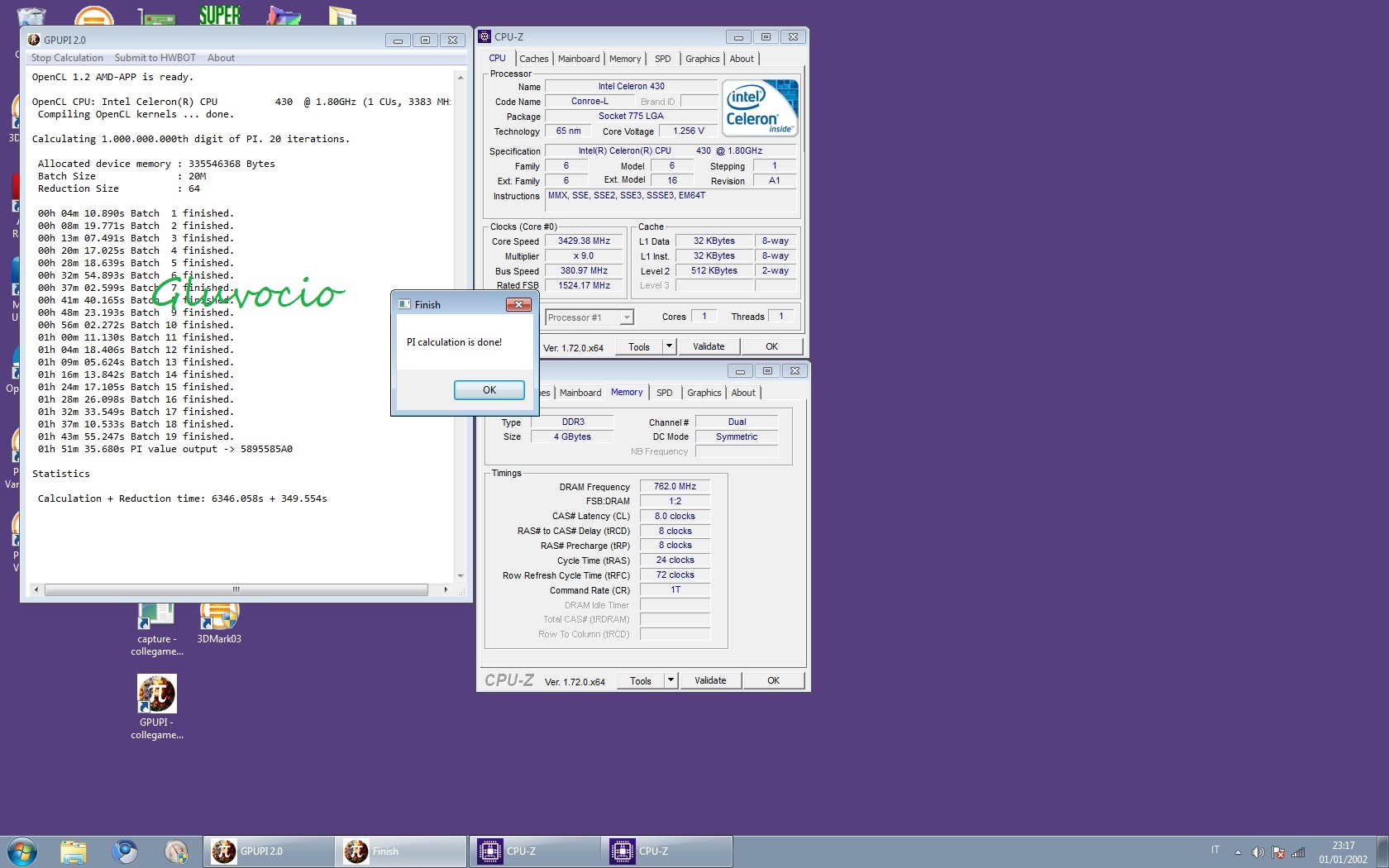This screenshot has width=1389, height=868.
Task: Click Validate in upper CPU-Z window
Action: tap(709, 347)
